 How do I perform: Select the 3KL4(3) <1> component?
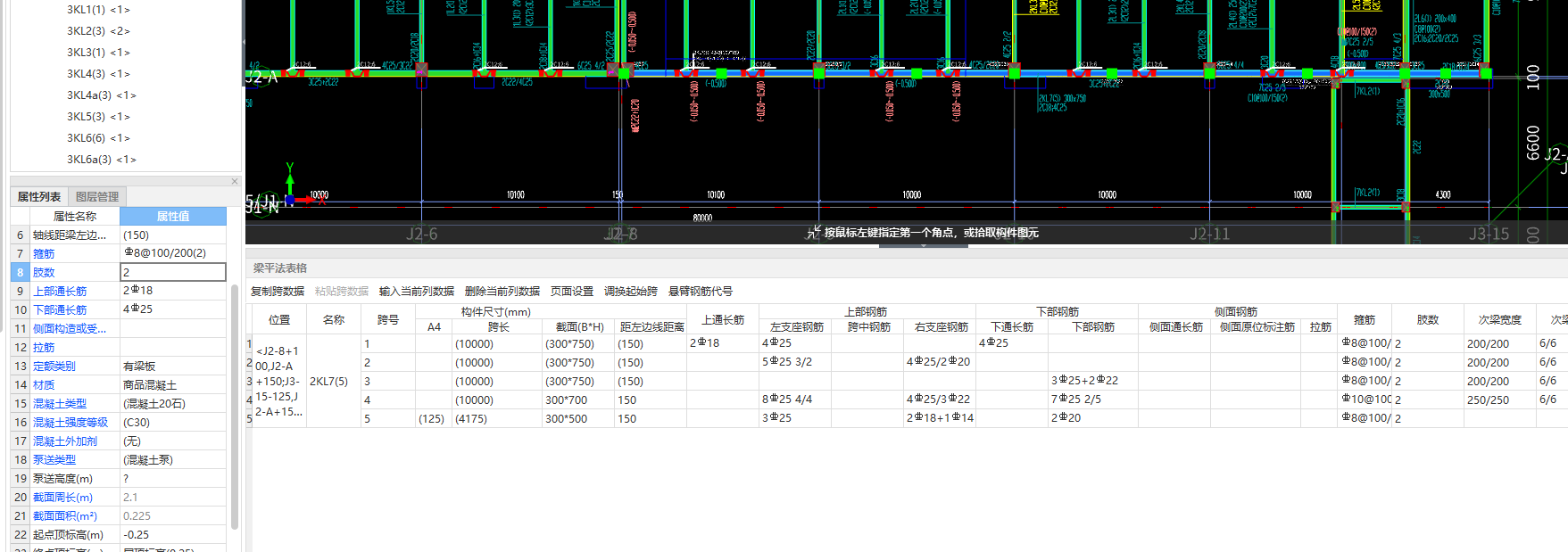tap(98, 74)
